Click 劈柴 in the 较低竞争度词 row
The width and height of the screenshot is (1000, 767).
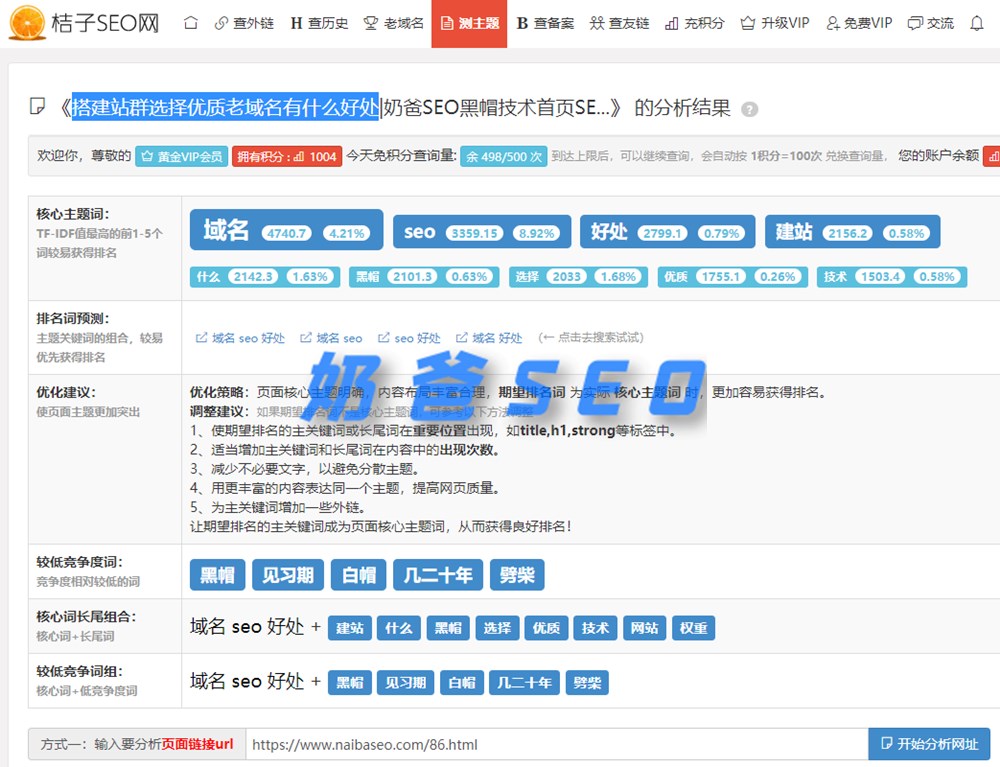coord(517,575)
